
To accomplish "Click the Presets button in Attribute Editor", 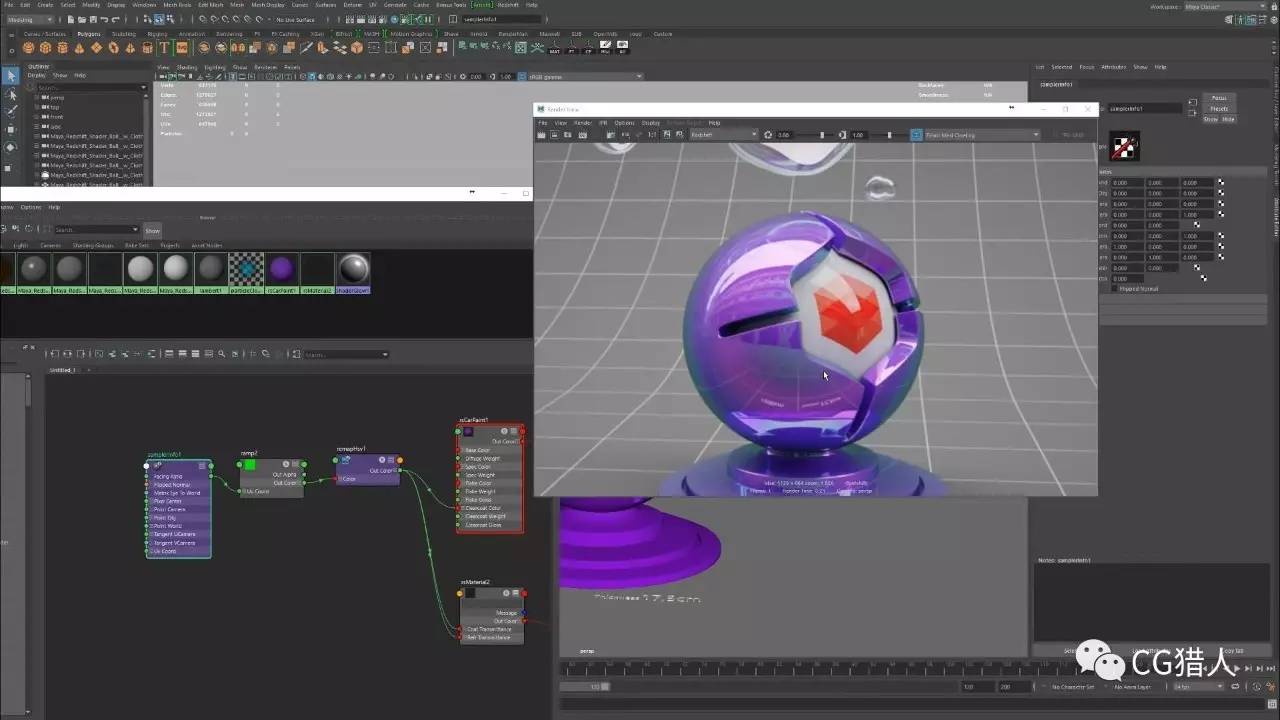I will pyautogui.click(x=1219, y=108).
